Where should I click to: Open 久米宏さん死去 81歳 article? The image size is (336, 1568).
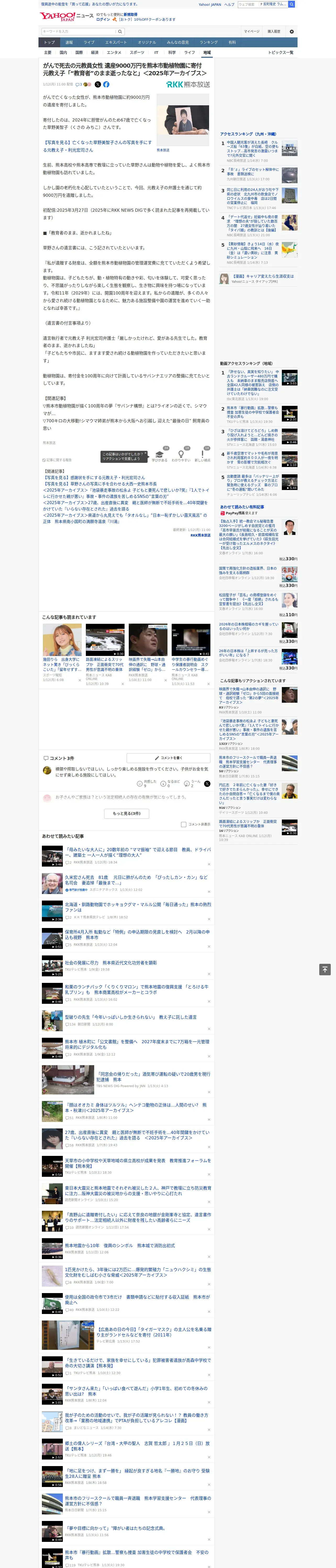click(136, 880)
